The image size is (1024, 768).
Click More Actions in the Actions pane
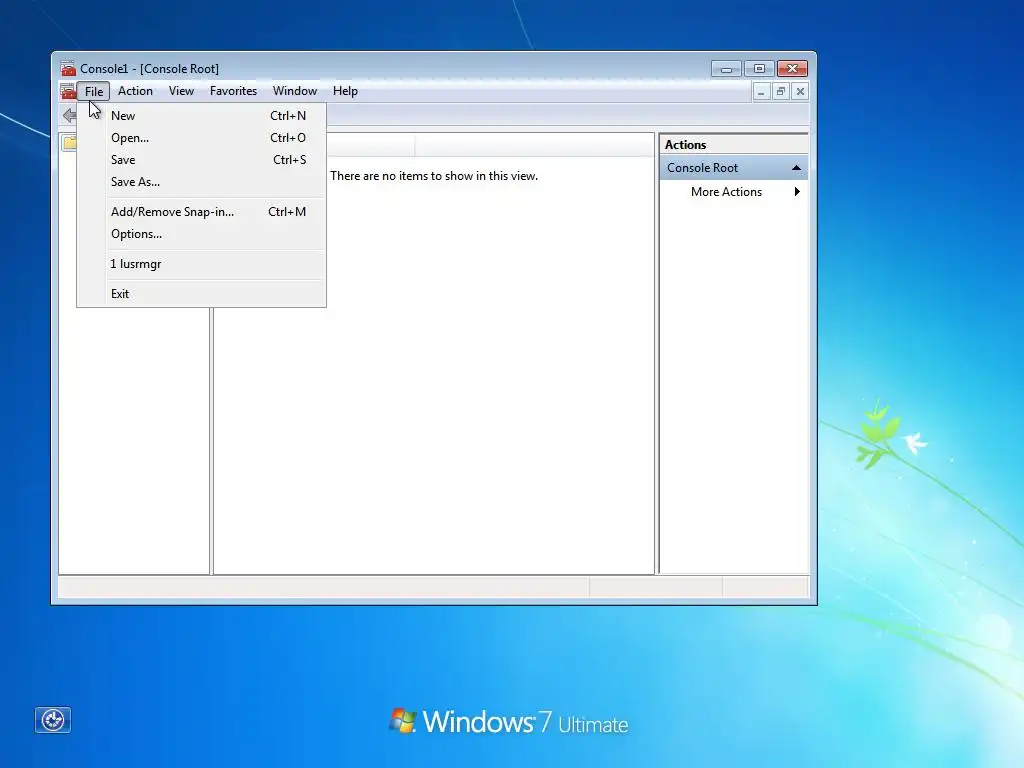point(726,192)
